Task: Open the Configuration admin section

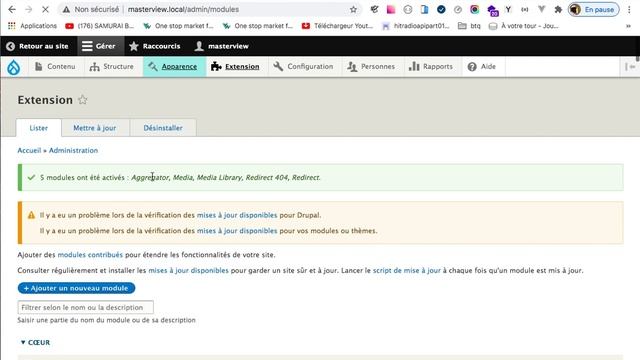Action: pyautogui.click(x=303, y=67)
